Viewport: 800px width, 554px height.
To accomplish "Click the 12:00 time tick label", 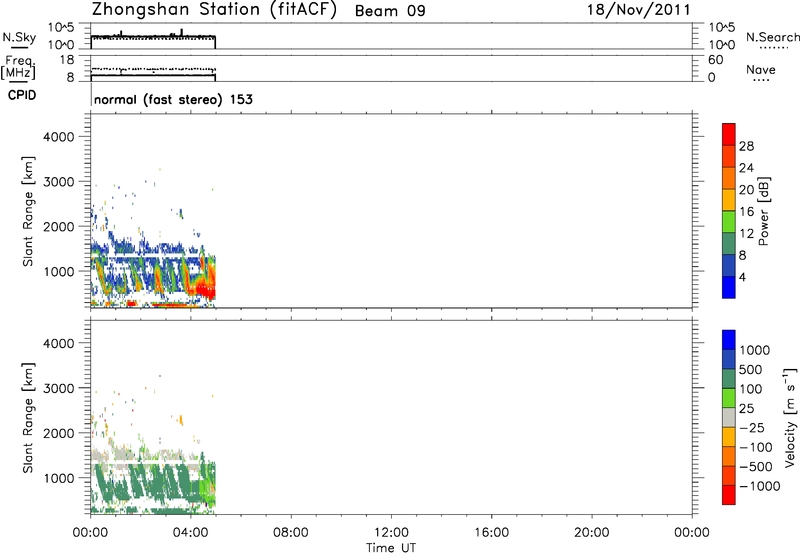I will pos(391,533).
